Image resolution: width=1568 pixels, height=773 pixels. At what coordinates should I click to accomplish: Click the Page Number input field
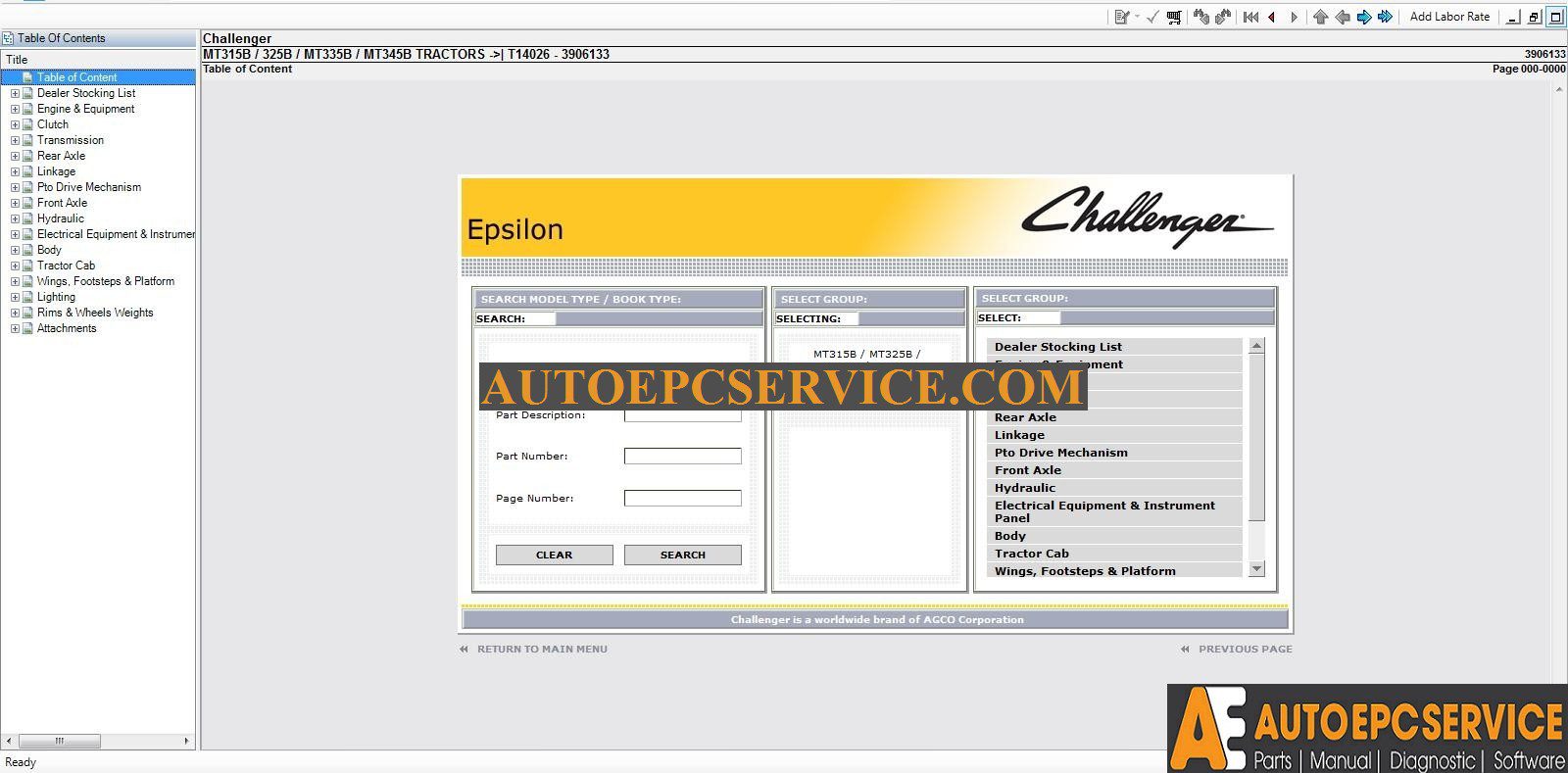click(x=682, y=498)
